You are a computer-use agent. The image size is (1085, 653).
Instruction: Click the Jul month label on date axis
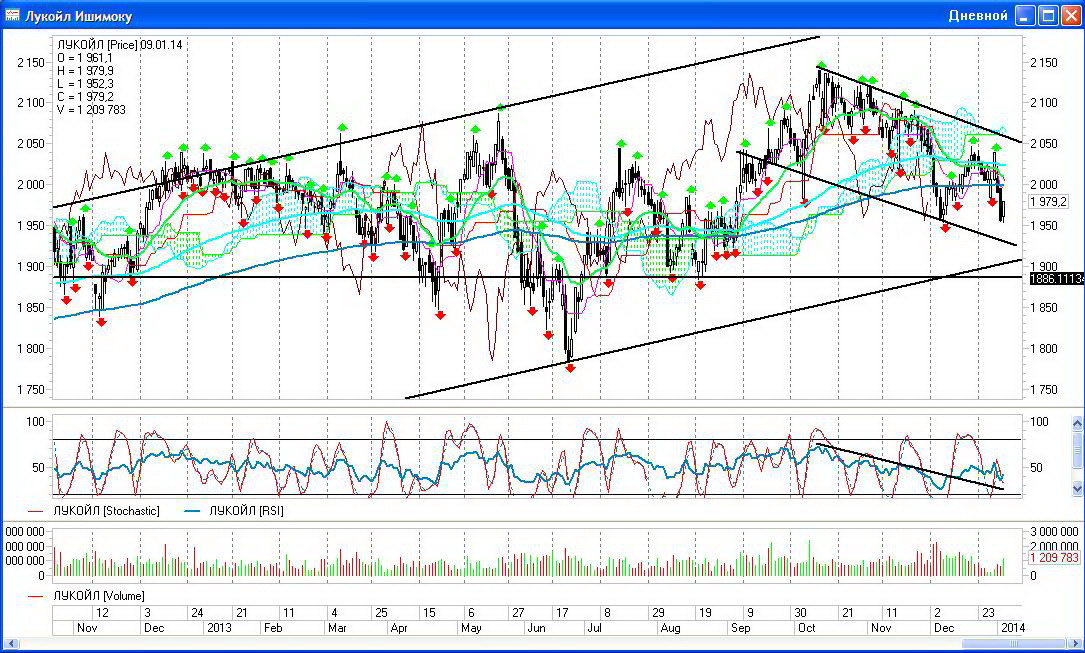[x=594, y=627]
